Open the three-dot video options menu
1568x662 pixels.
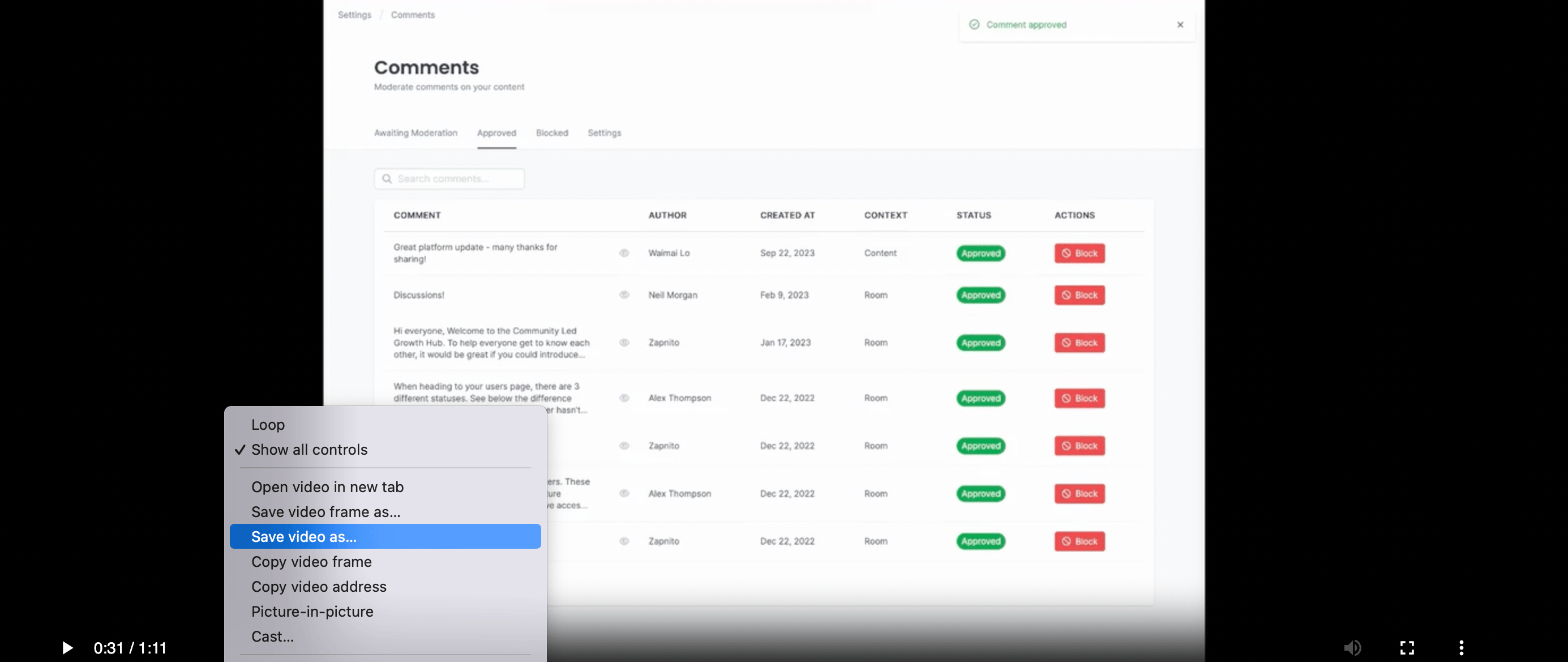[1461, 647]
